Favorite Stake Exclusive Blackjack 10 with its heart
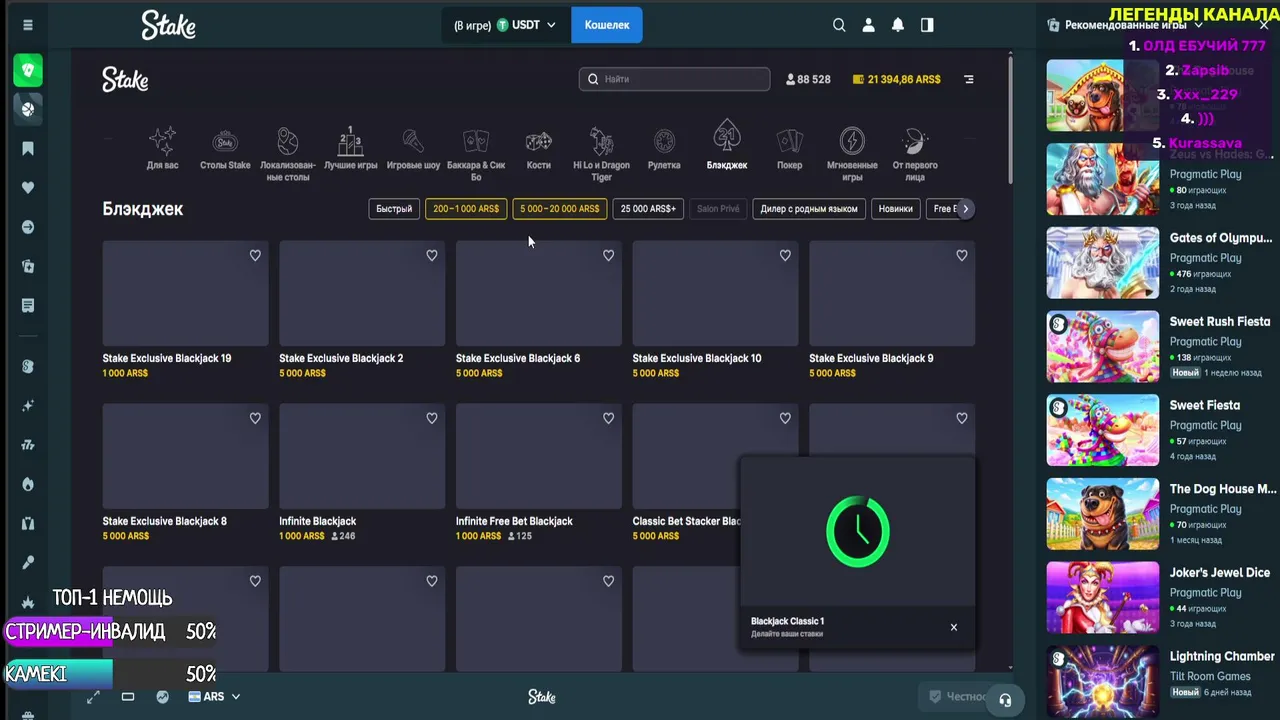Screen dimensions: 1280x720 pyautogui.click(x=785, y=255)
